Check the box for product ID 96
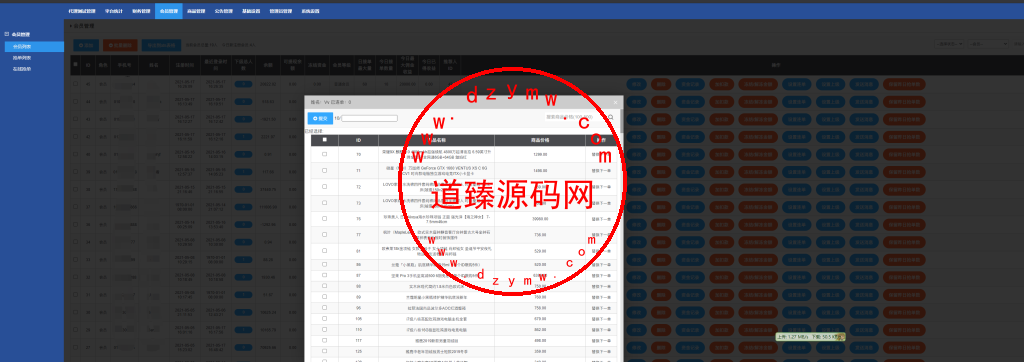The width and height of the screenshot is (1024, 362). point(325,307)
